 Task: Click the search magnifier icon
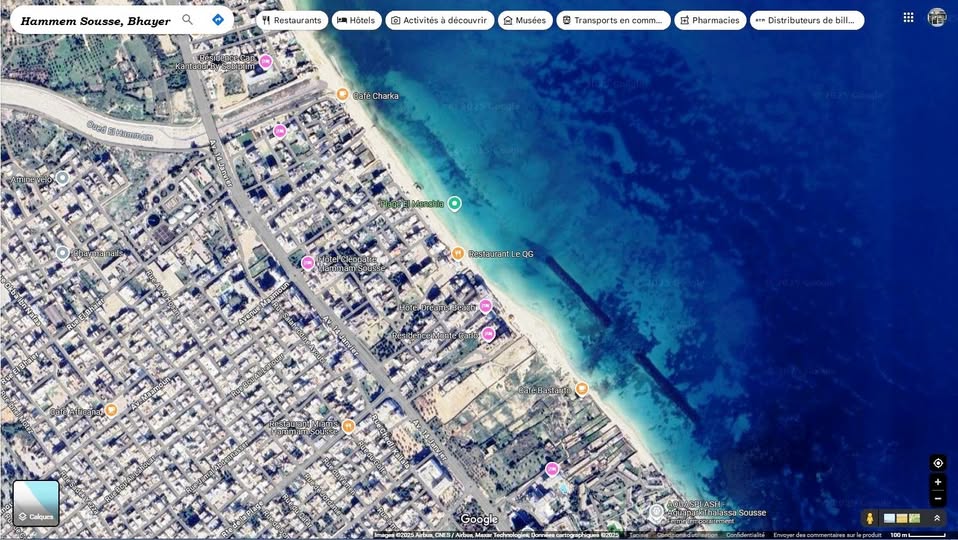pos(187,20)
